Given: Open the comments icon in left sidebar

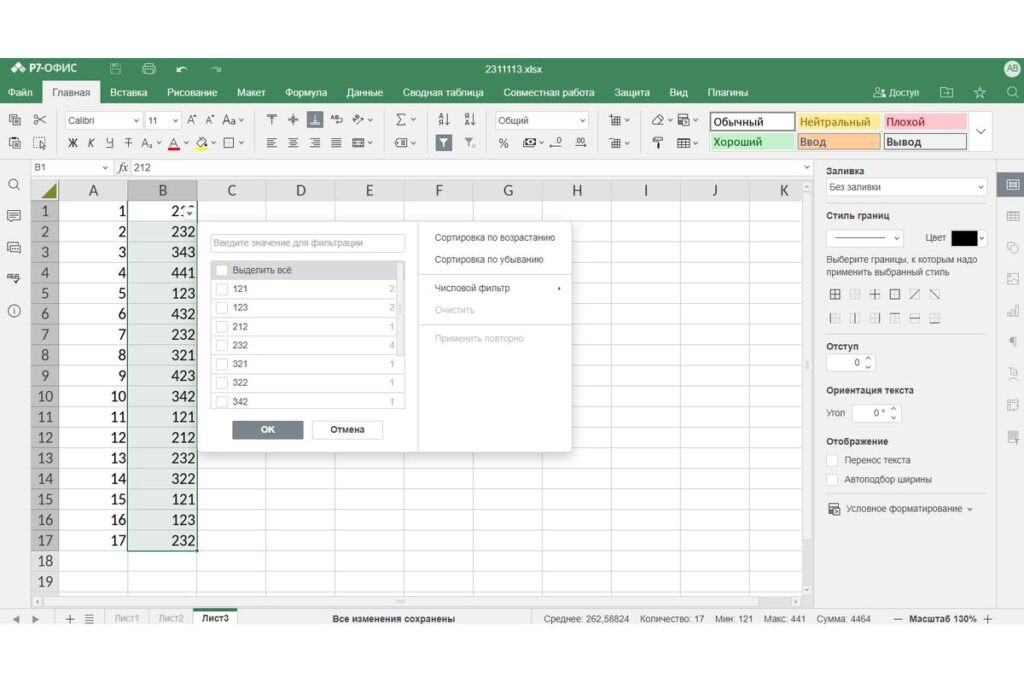Looking at the screenshot, I should pyautogui.click(x=14, y=216).
